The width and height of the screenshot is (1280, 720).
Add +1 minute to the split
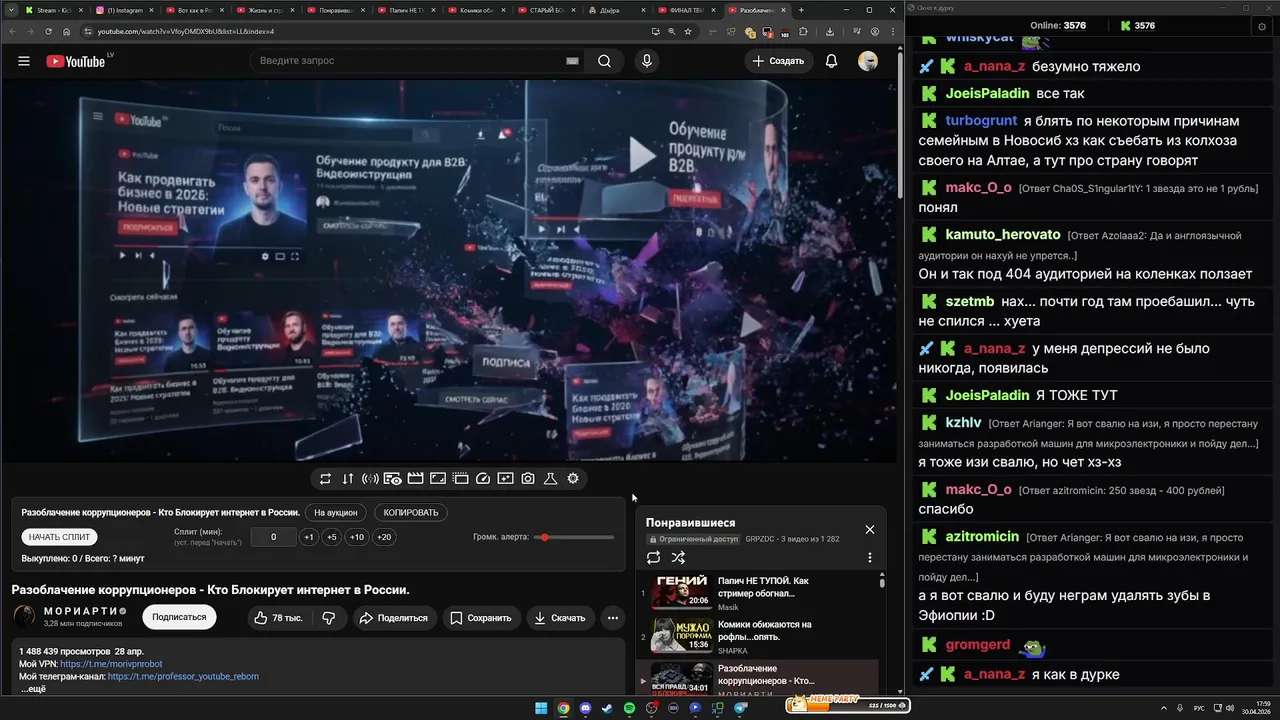coord(309,537)
